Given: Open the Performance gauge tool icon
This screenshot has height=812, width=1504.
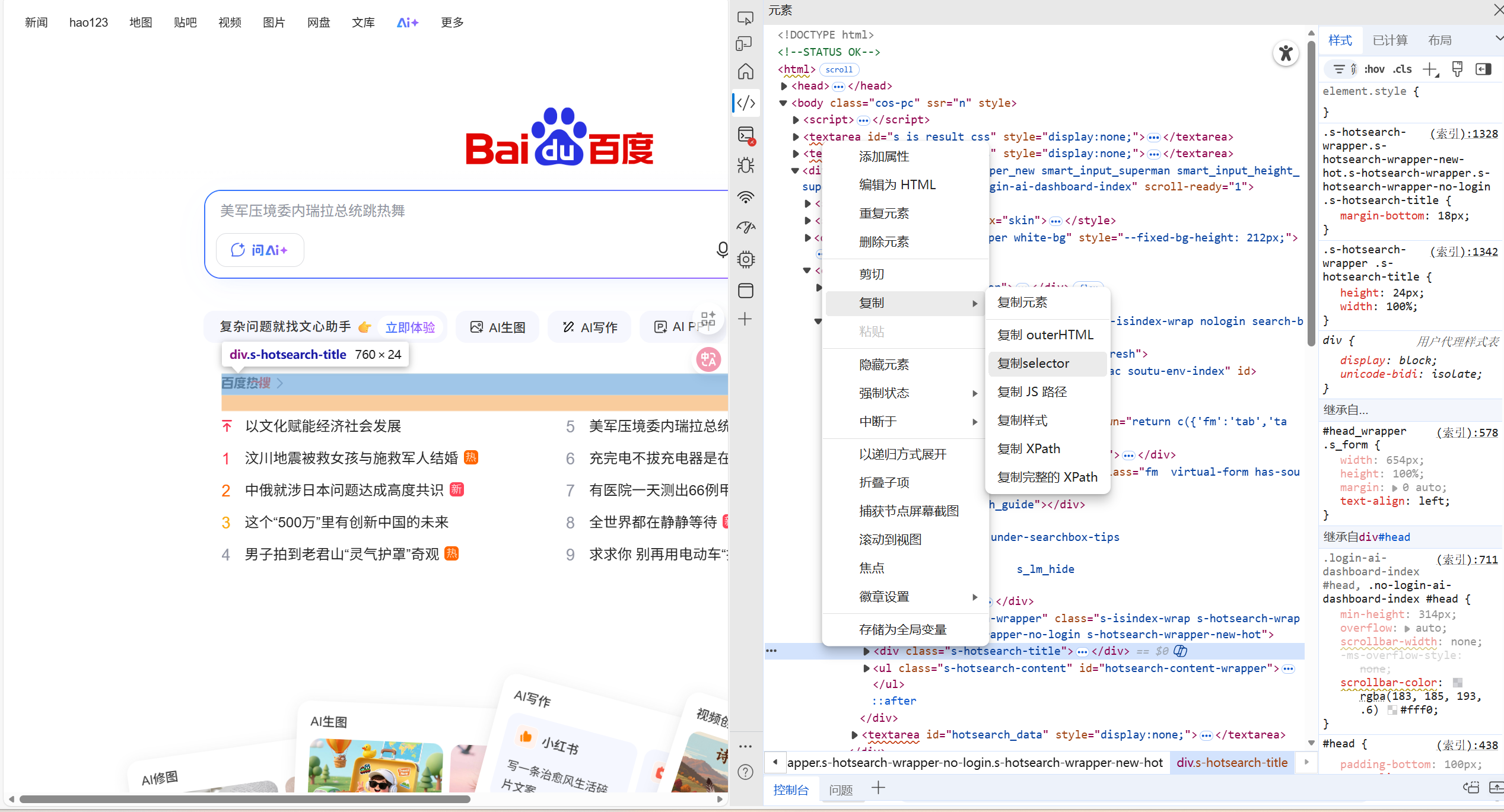Looking at the screenshot, I should (746, 228).
